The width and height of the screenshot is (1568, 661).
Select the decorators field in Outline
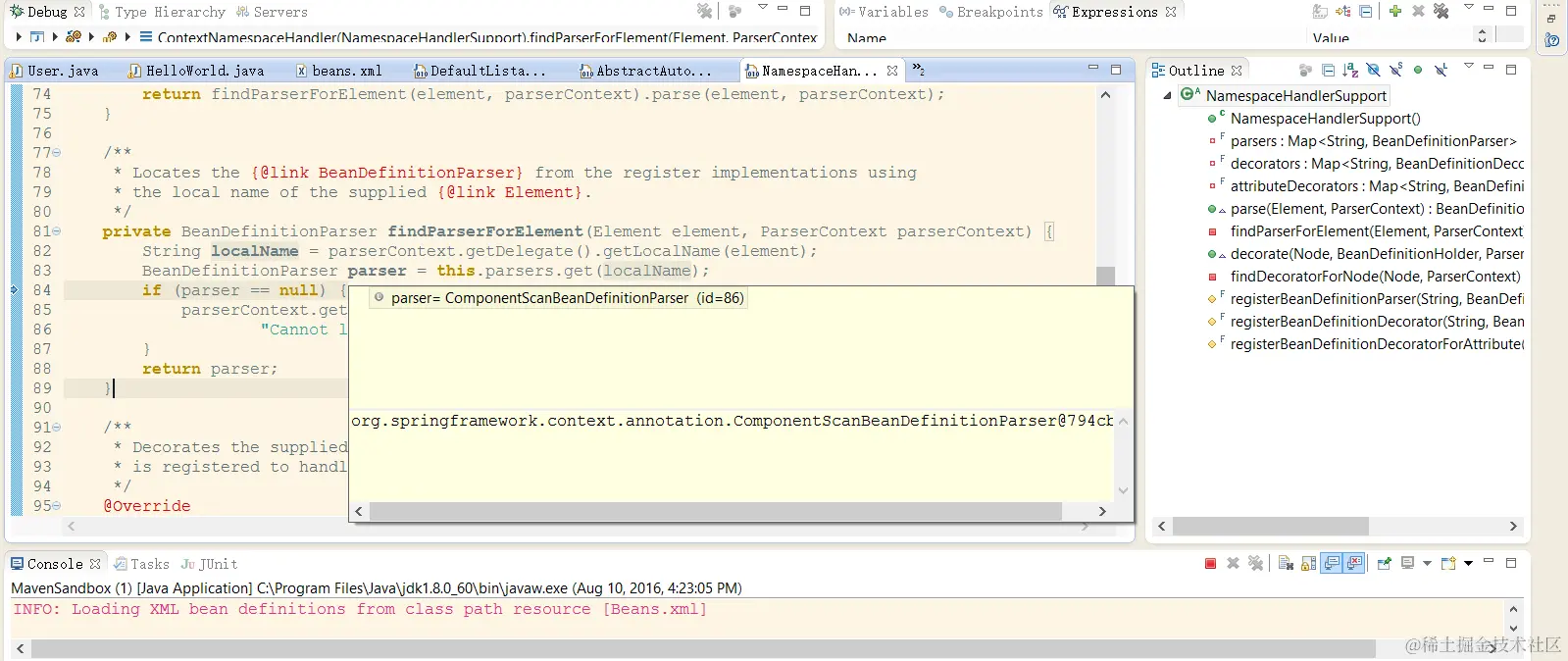point(1377,164)
